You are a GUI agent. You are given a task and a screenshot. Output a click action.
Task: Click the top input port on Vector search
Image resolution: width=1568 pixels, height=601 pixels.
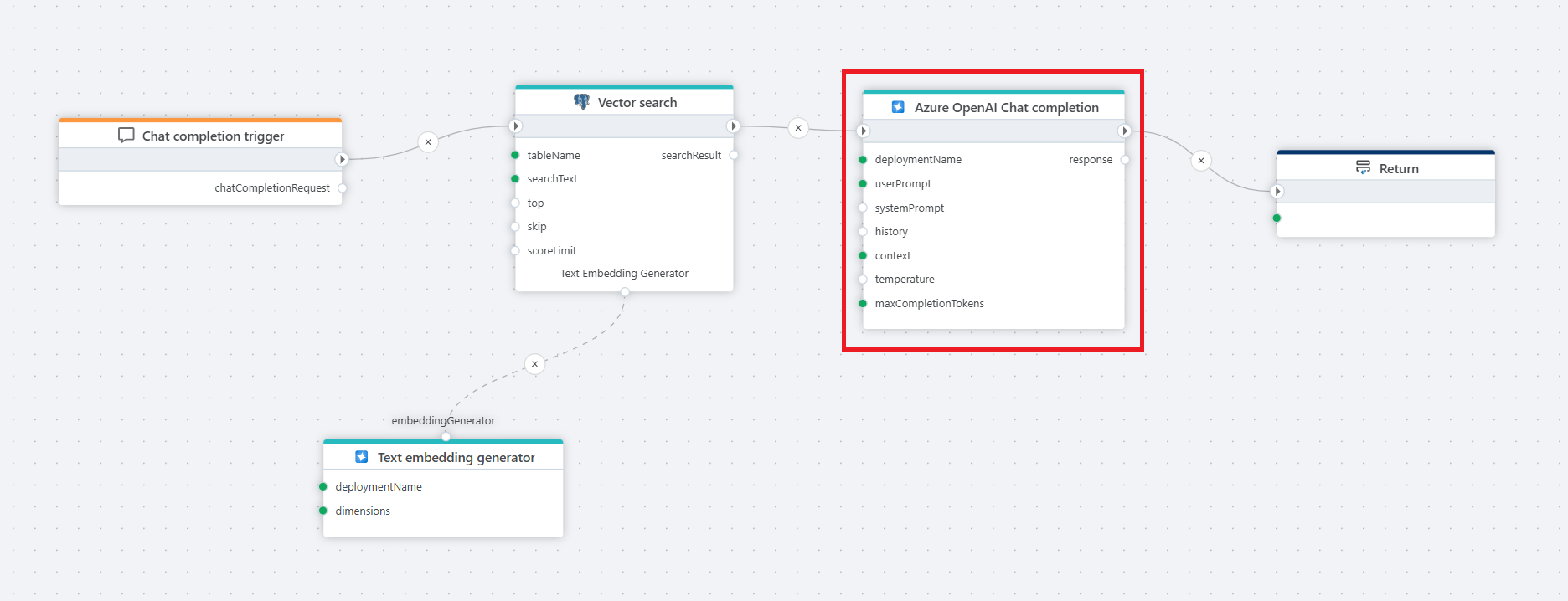515,203
